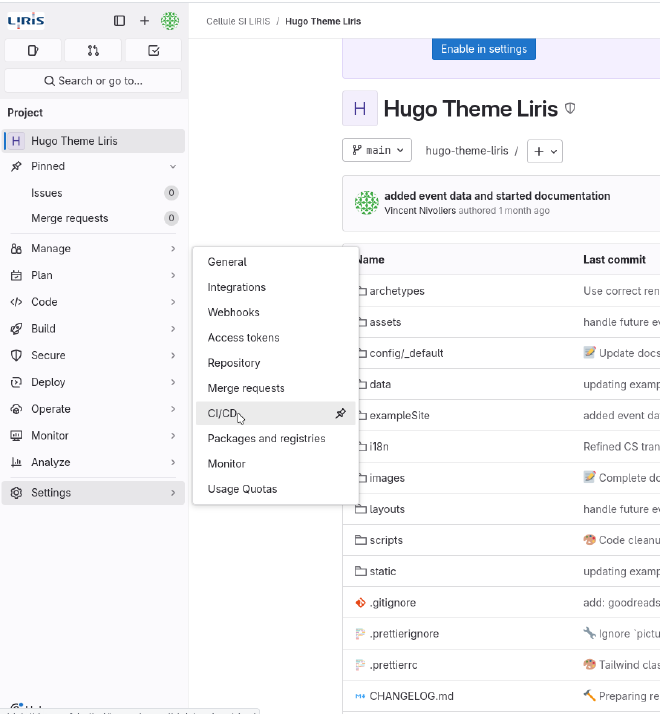Click Enable in settings button

[x=484, y=49]
